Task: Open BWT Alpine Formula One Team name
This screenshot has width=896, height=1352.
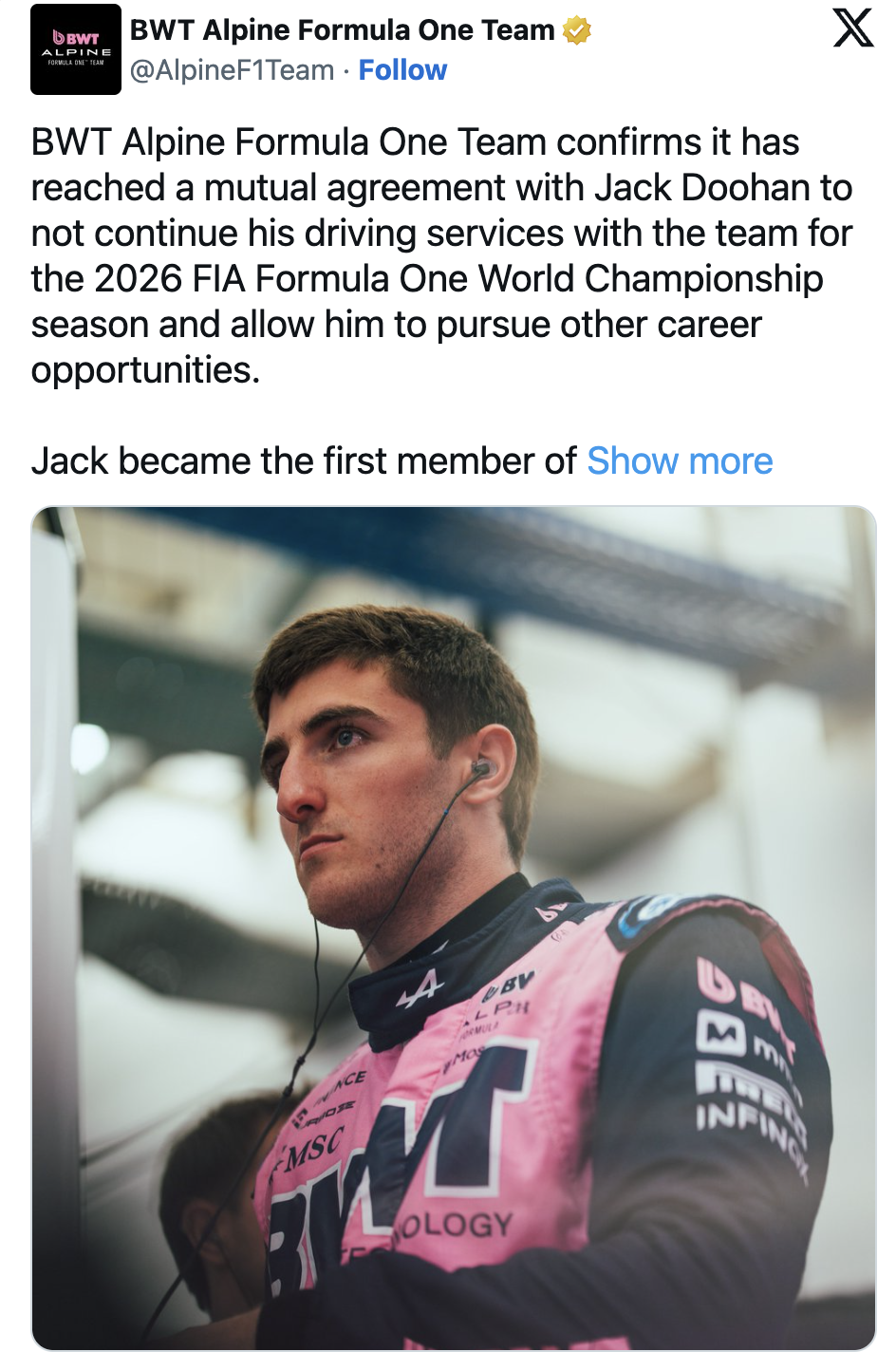Action: pyautogui.click(x=342, y=30)
